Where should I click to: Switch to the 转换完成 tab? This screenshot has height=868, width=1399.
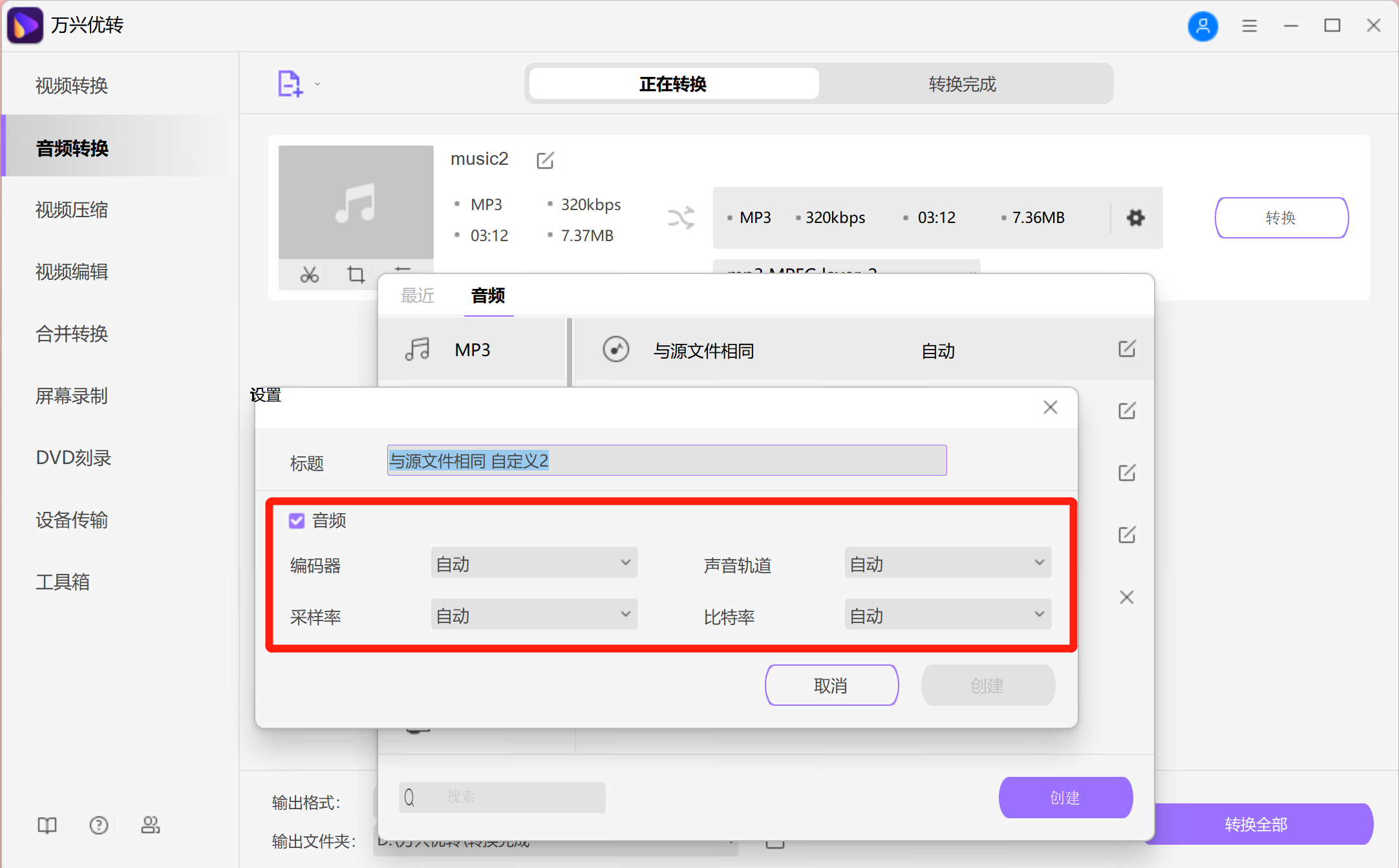point(962,83)
